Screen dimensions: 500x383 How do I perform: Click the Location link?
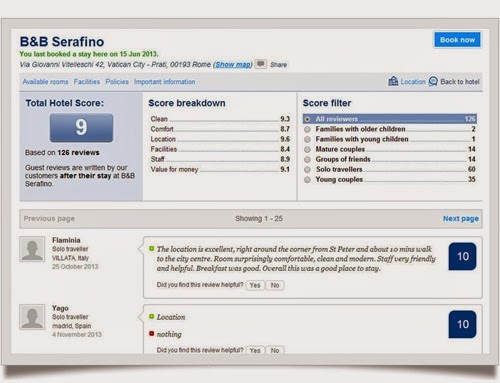(413, 82)
